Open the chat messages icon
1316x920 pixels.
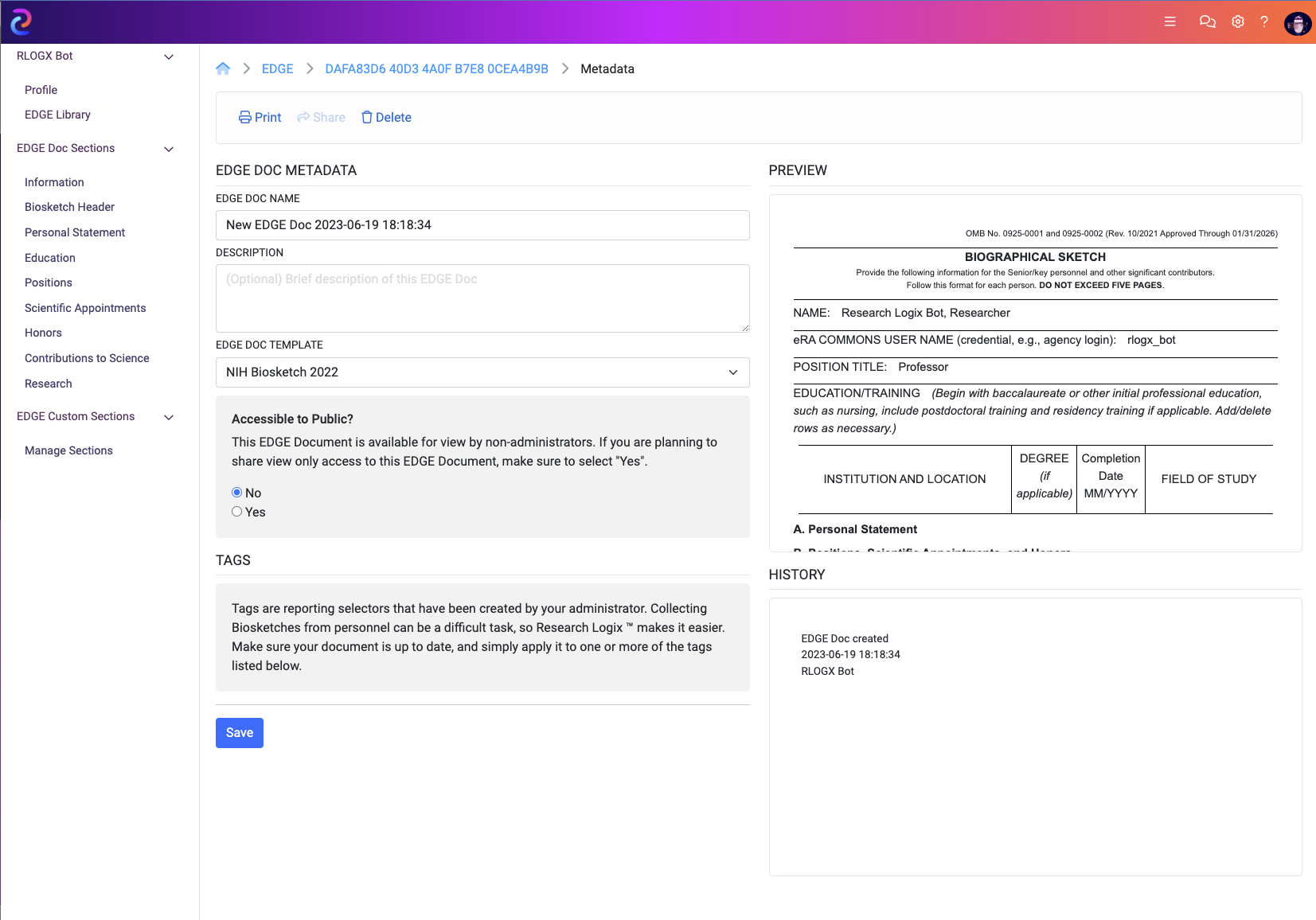click(x=1207, y=21)
